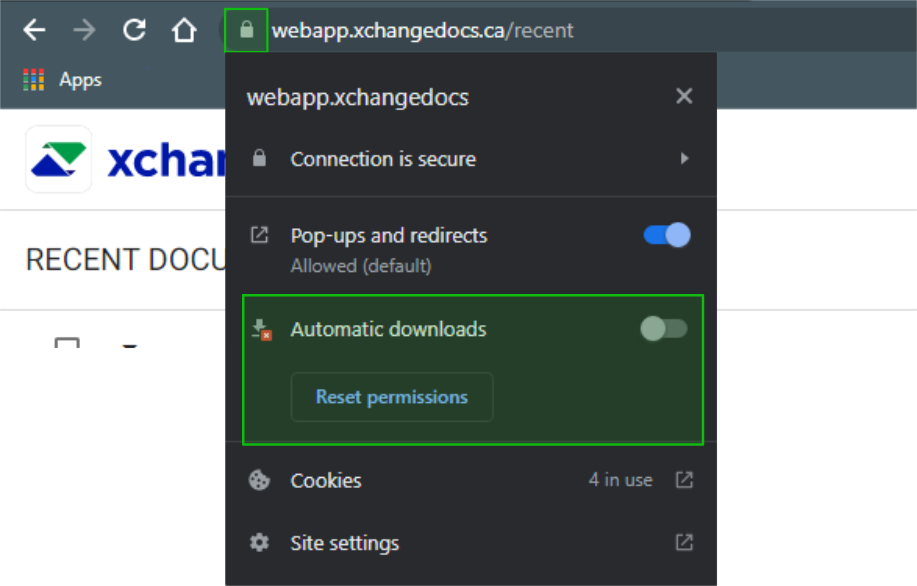Turn off Pop-ups and redirects toggle
The width and height of the screenshot is (917, 586).
pyautogui.click(x=667, y=235)
